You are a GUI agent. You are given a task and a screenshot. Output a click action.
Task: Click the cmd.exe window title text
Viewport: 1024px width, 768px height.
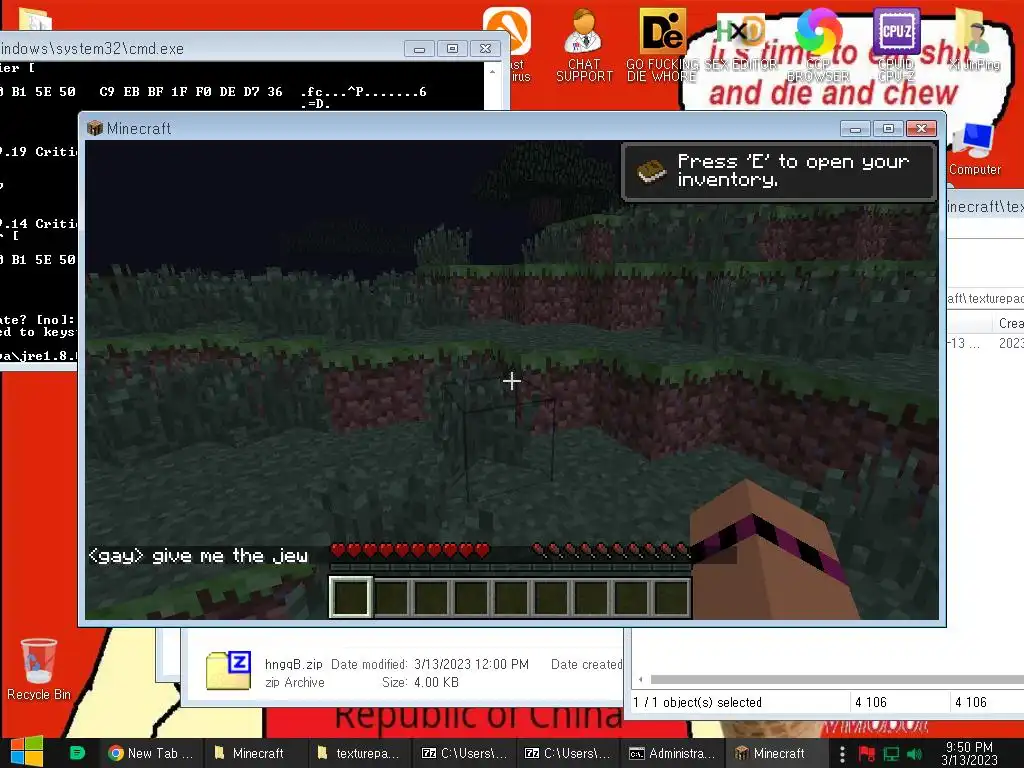coord(92,49)
